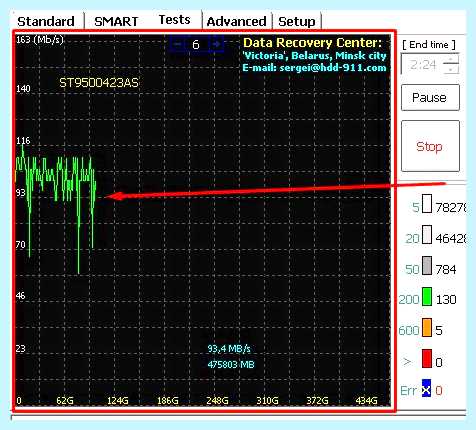Click the graph scale value 6
Viewport: 476px width, 430px height.
tap(196, 44)
